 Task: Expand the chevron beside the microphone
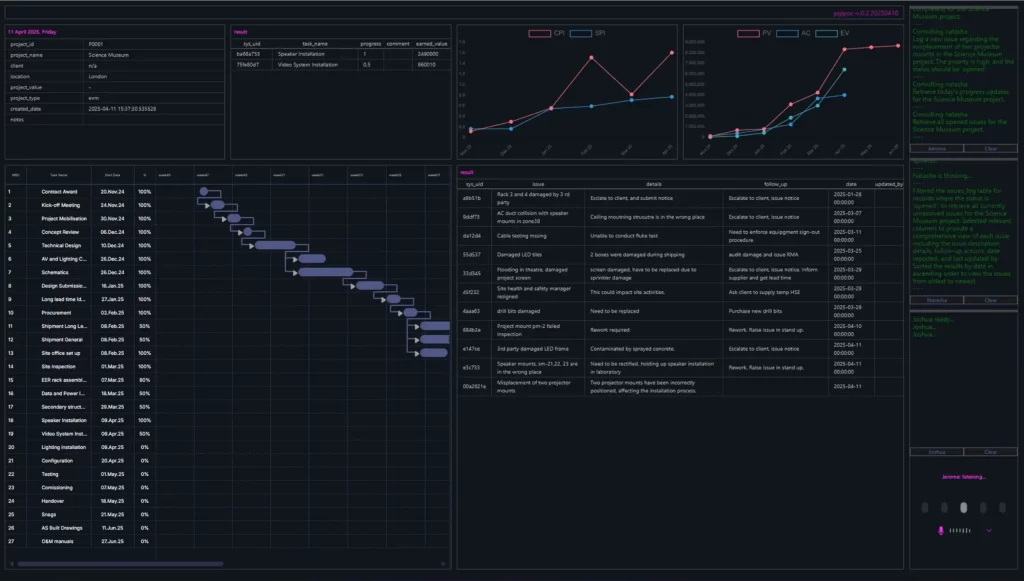point(989,530)
